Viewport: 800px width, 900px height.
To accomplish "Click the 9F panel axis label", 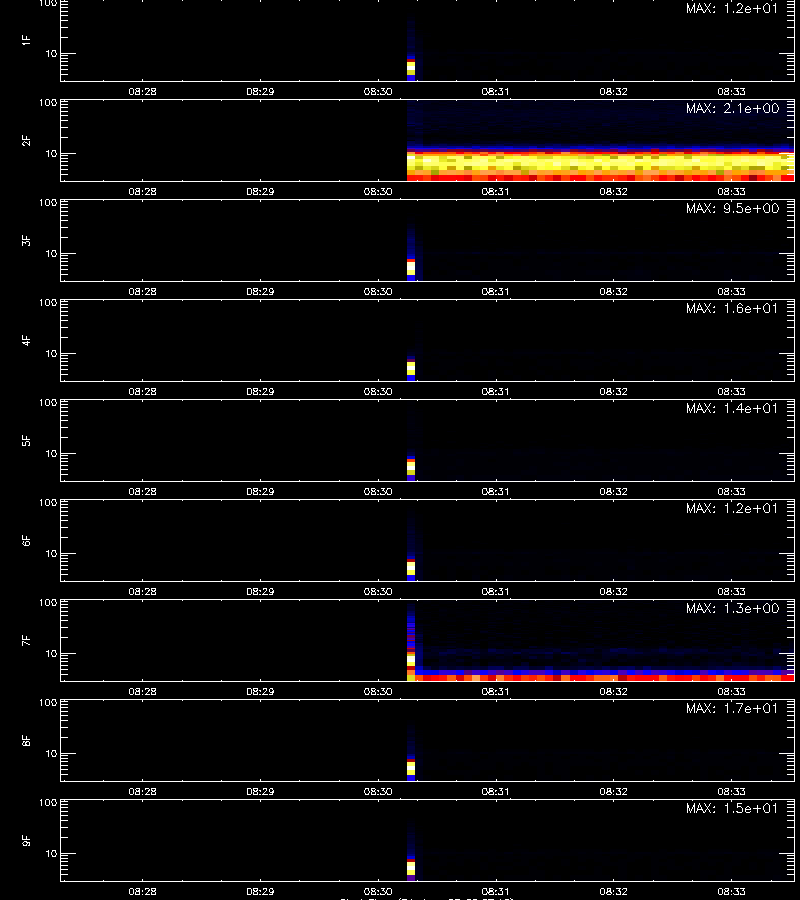I will point(26,840).
